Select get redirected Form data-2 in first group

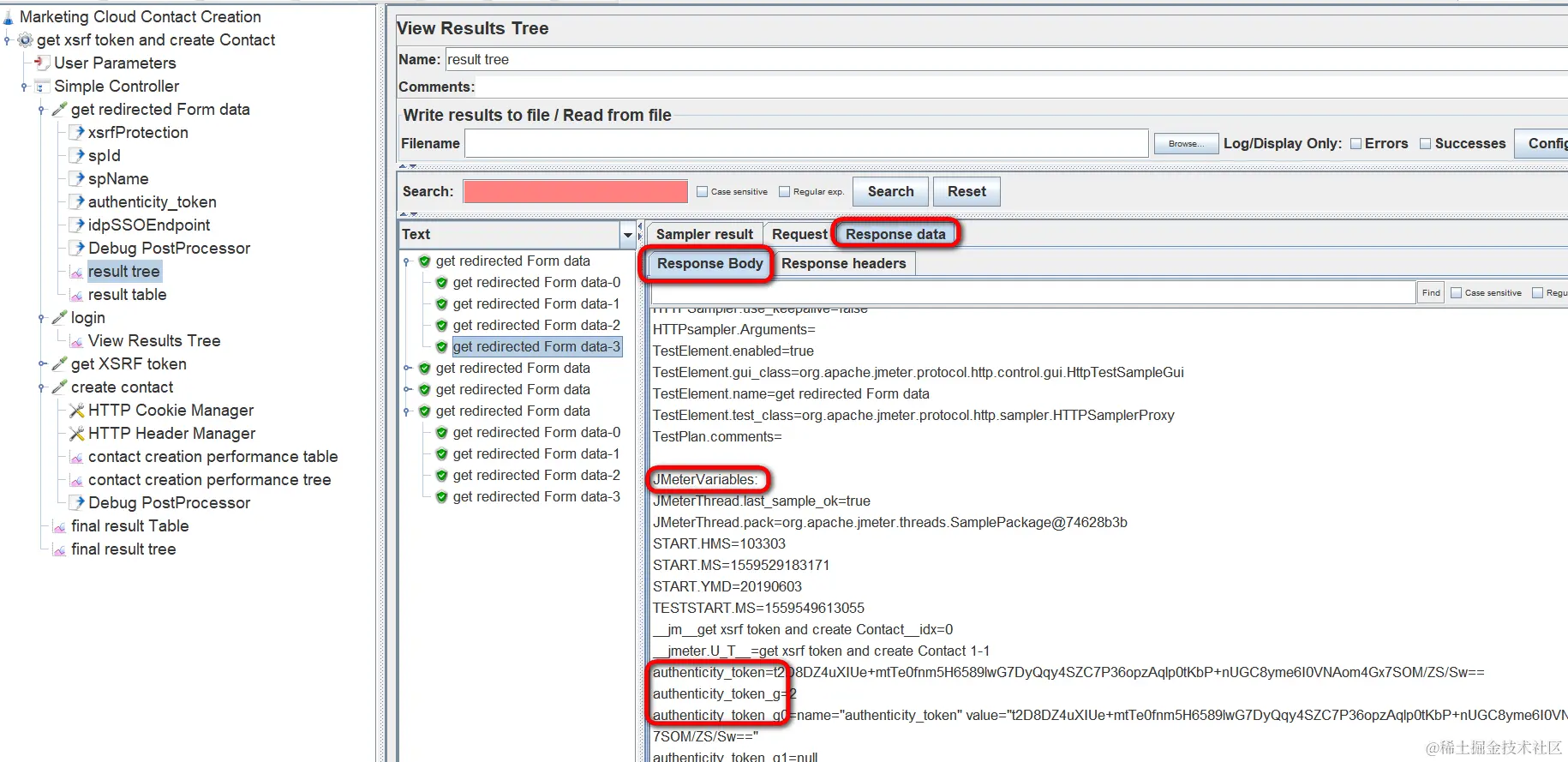point(536,326)
